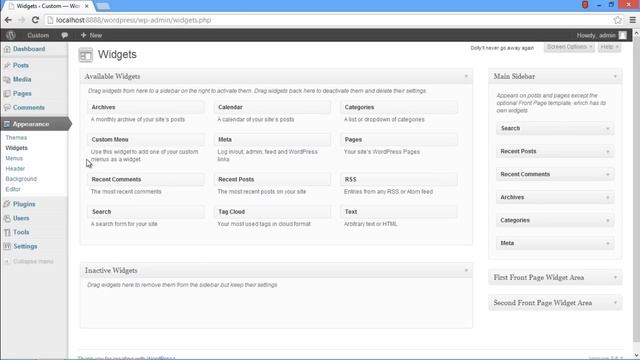
Task: Open Dashboard in the sidebar menu
Action: (29, 49)
